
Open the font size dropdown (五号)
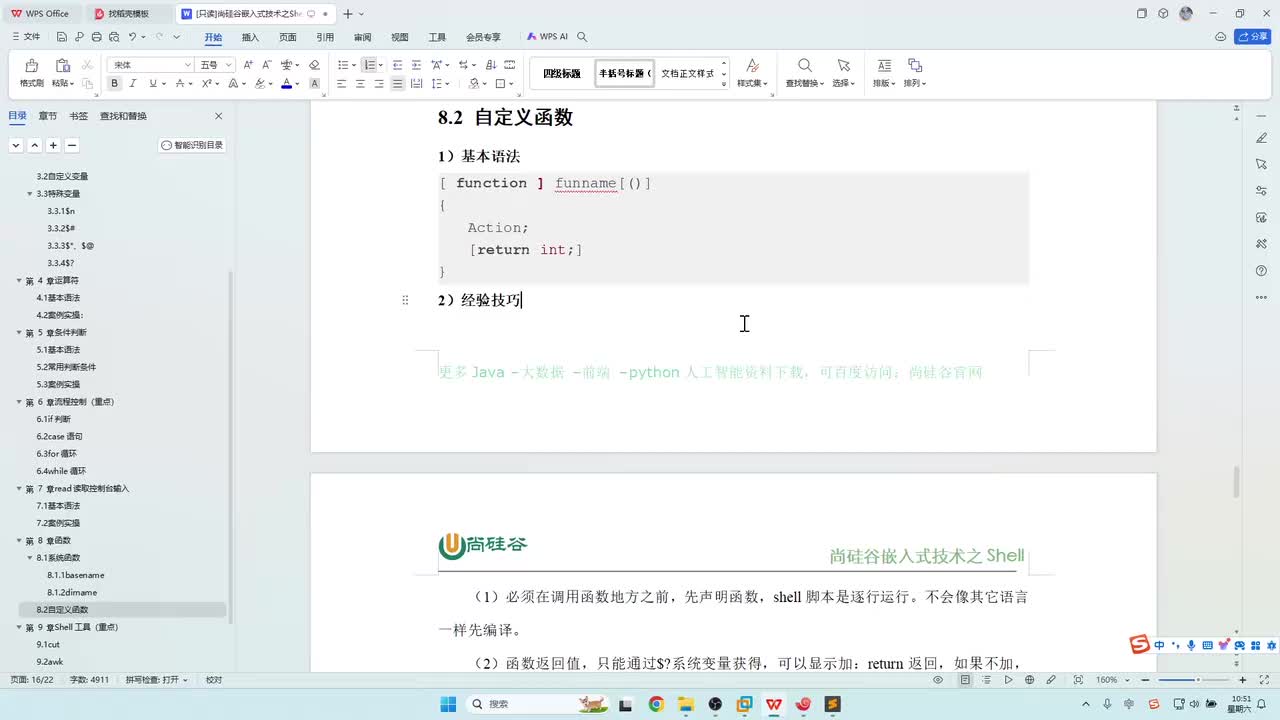[x=228, y=65]
